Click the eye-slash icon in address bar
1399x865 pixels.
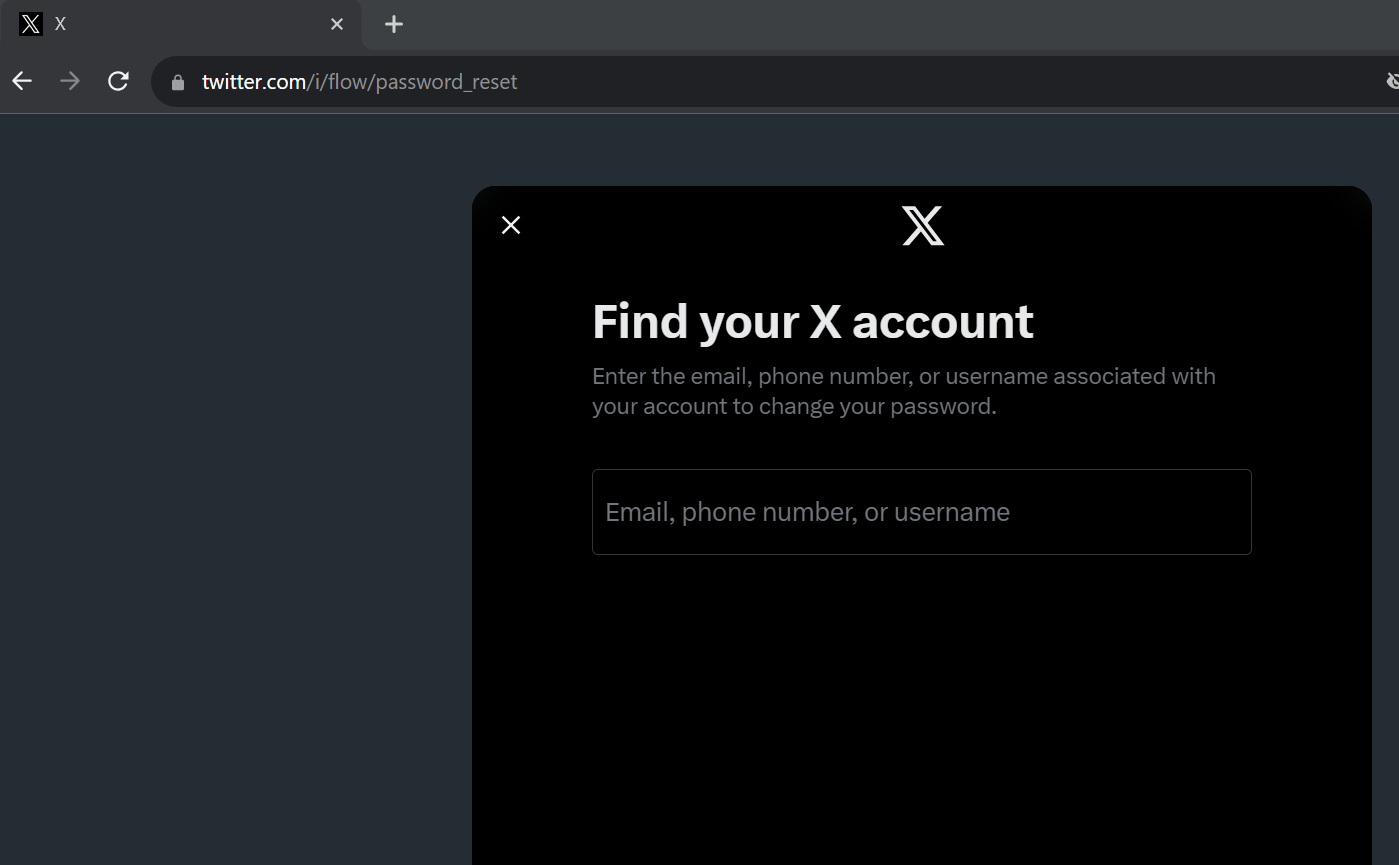1392,81
